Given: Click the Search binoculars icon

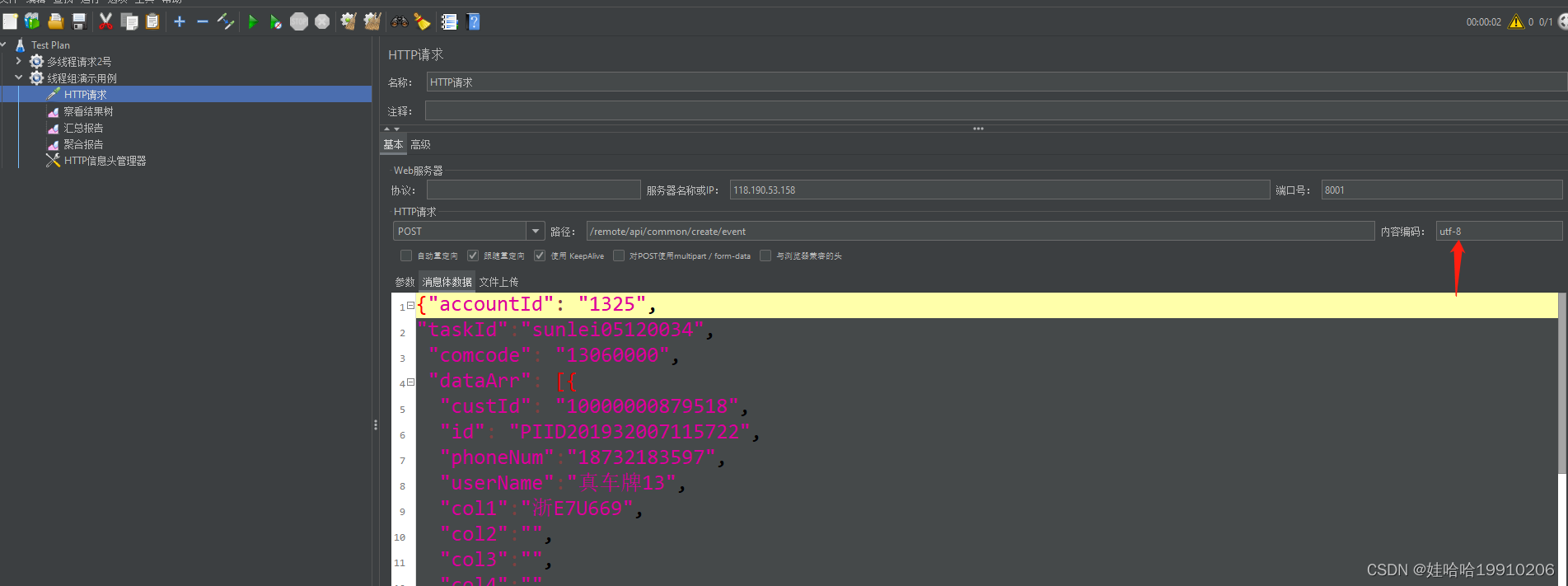Looking at the screenshot, I should (400, 21).
